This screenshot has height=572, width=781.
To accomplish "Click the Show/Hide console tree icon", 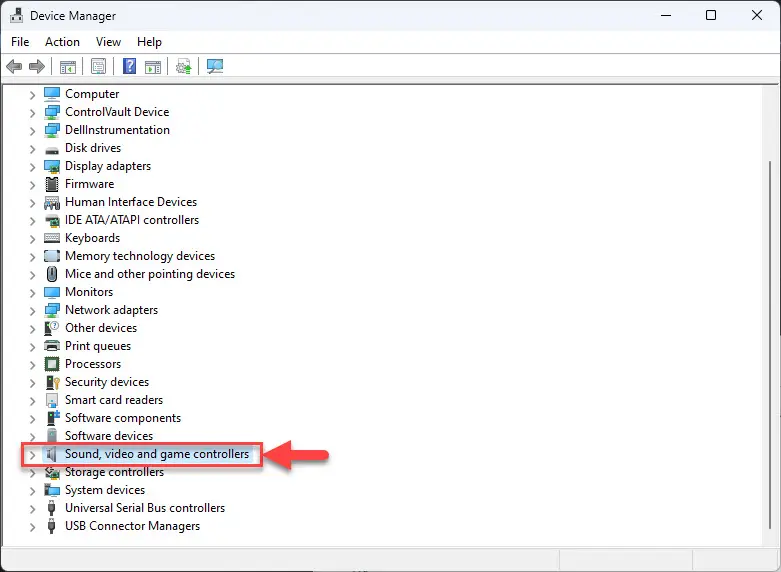I will [x=68, y=66].
